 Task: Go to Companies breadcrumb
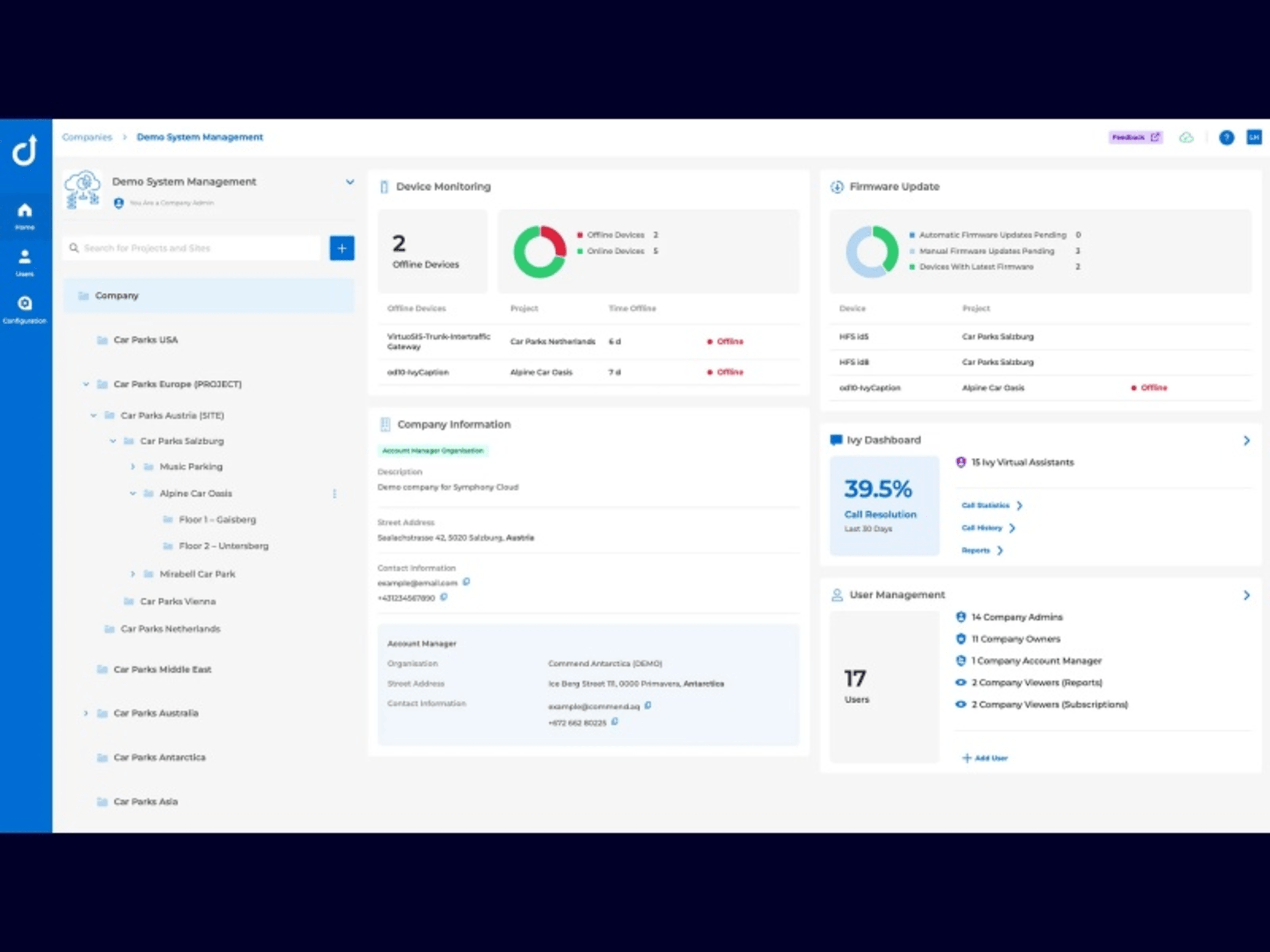pyautogui.click(x=87, y=137)
